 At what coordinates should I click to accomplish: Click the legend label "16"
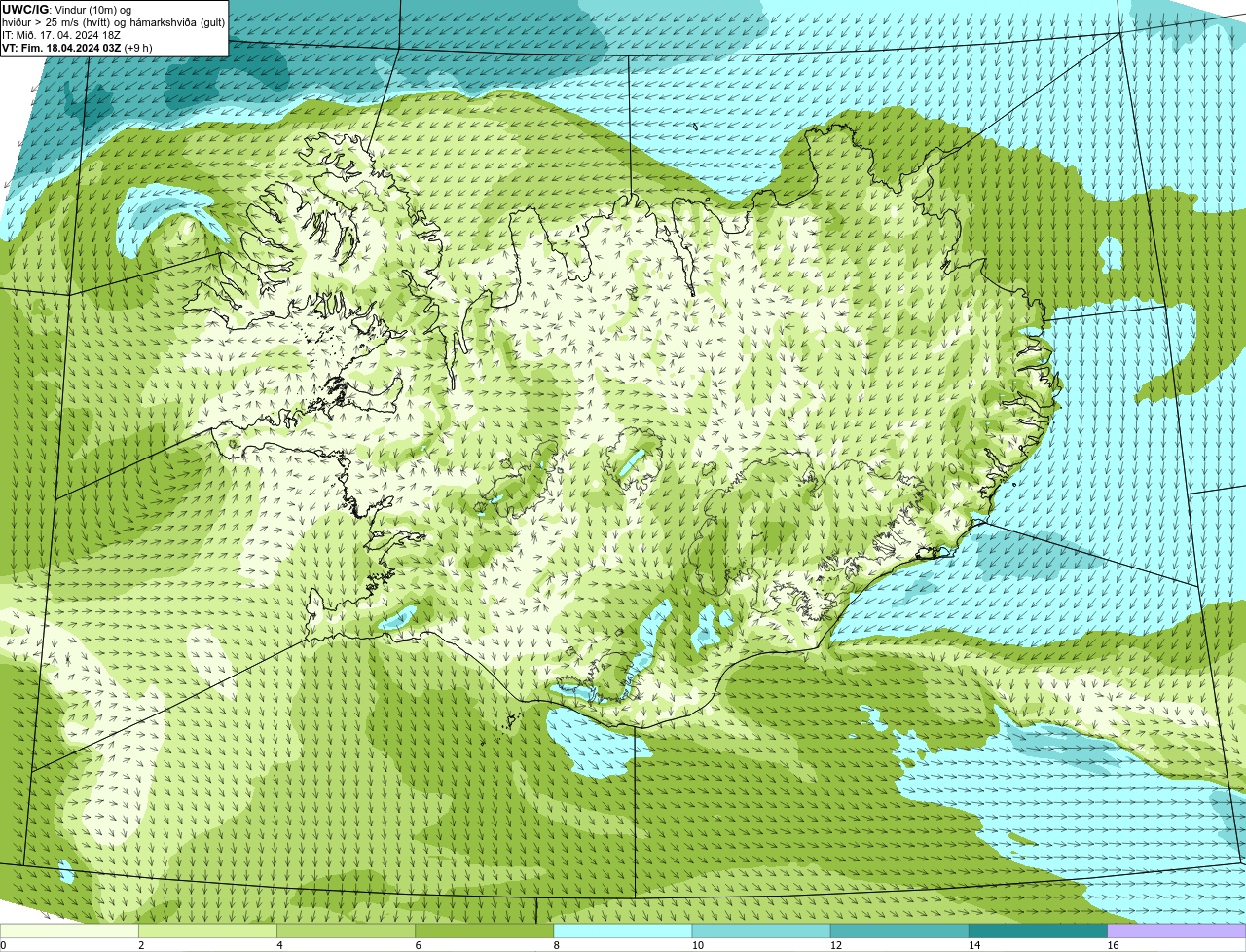pos(1113,945)
